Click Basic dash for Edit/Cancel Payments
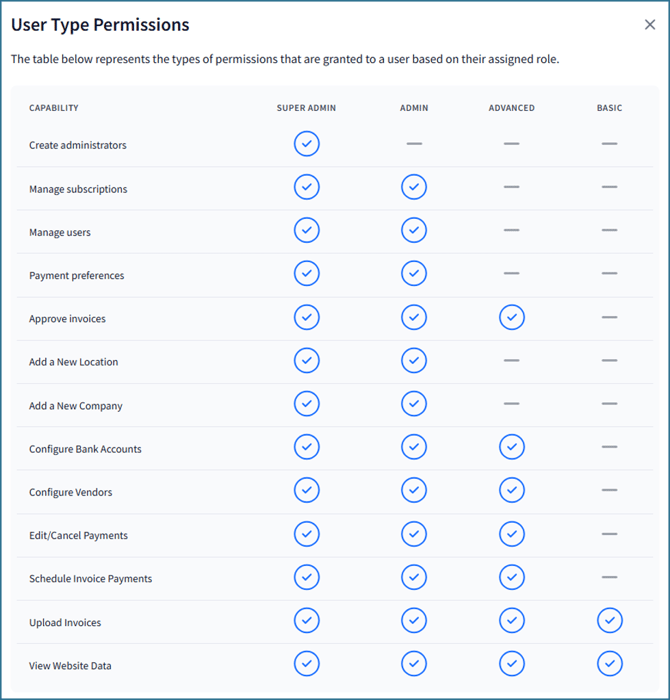 609,534
